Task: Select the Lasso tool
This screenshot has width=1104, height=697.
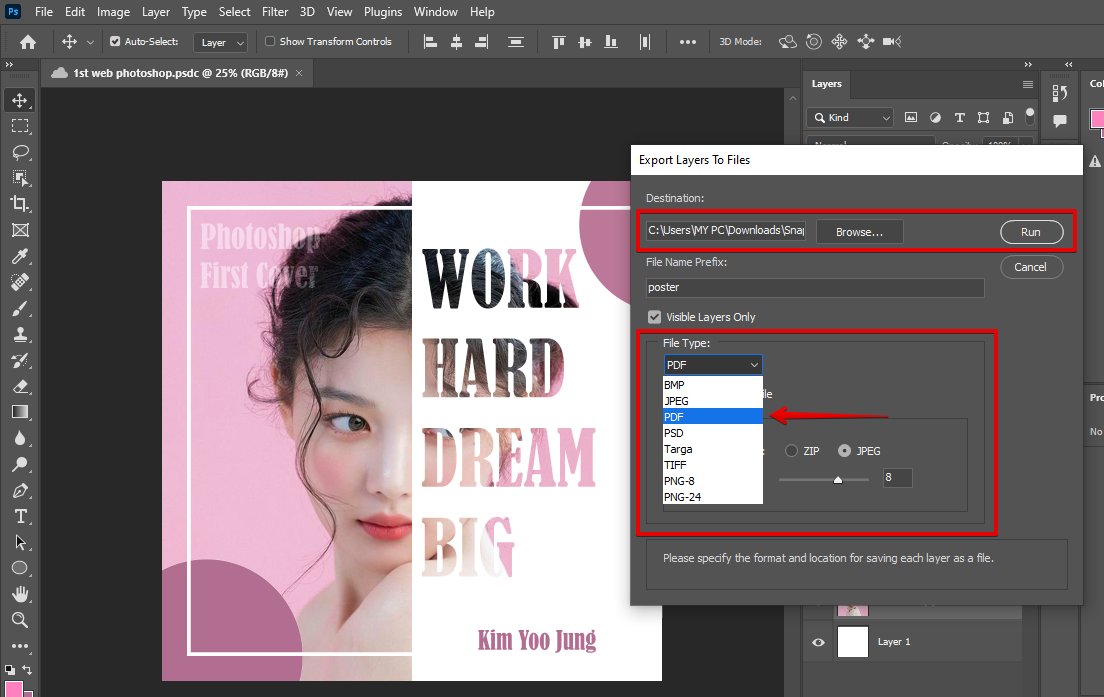Action: [x=19, y=152]
